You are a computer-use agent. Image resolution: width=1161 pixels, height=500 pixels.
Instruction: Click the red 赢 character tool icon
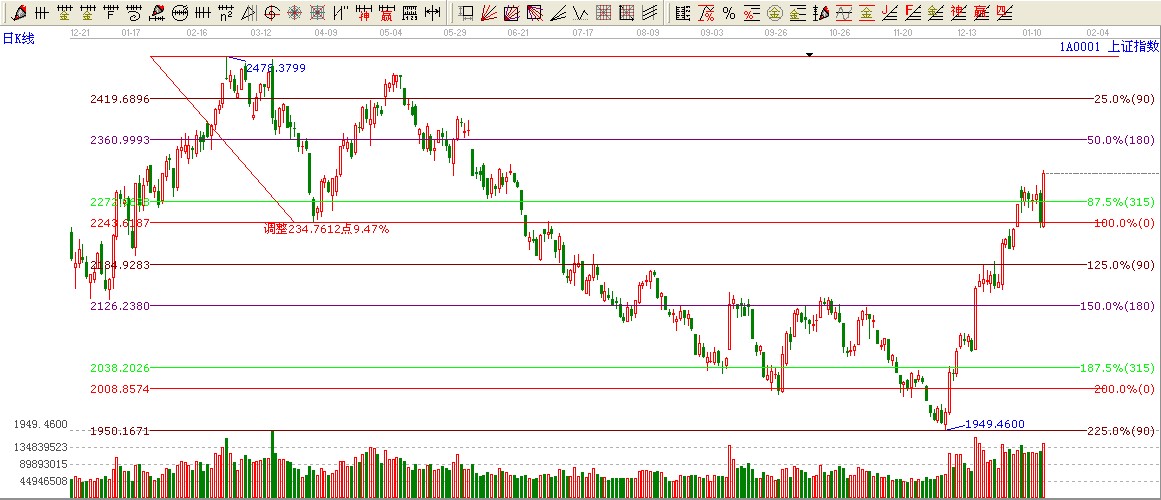[x=387, y=13]
